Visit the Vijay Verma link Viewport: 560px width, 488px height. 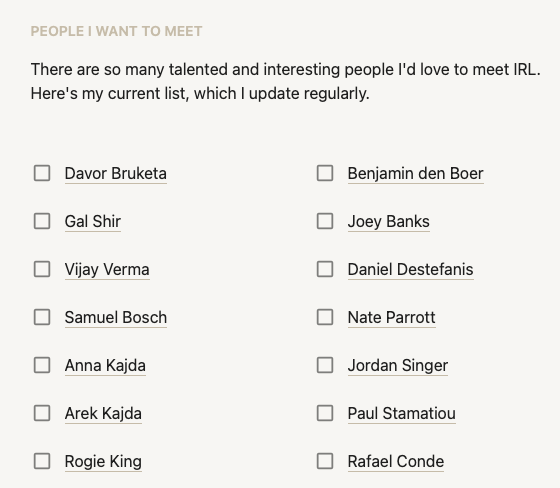point(107,270)
